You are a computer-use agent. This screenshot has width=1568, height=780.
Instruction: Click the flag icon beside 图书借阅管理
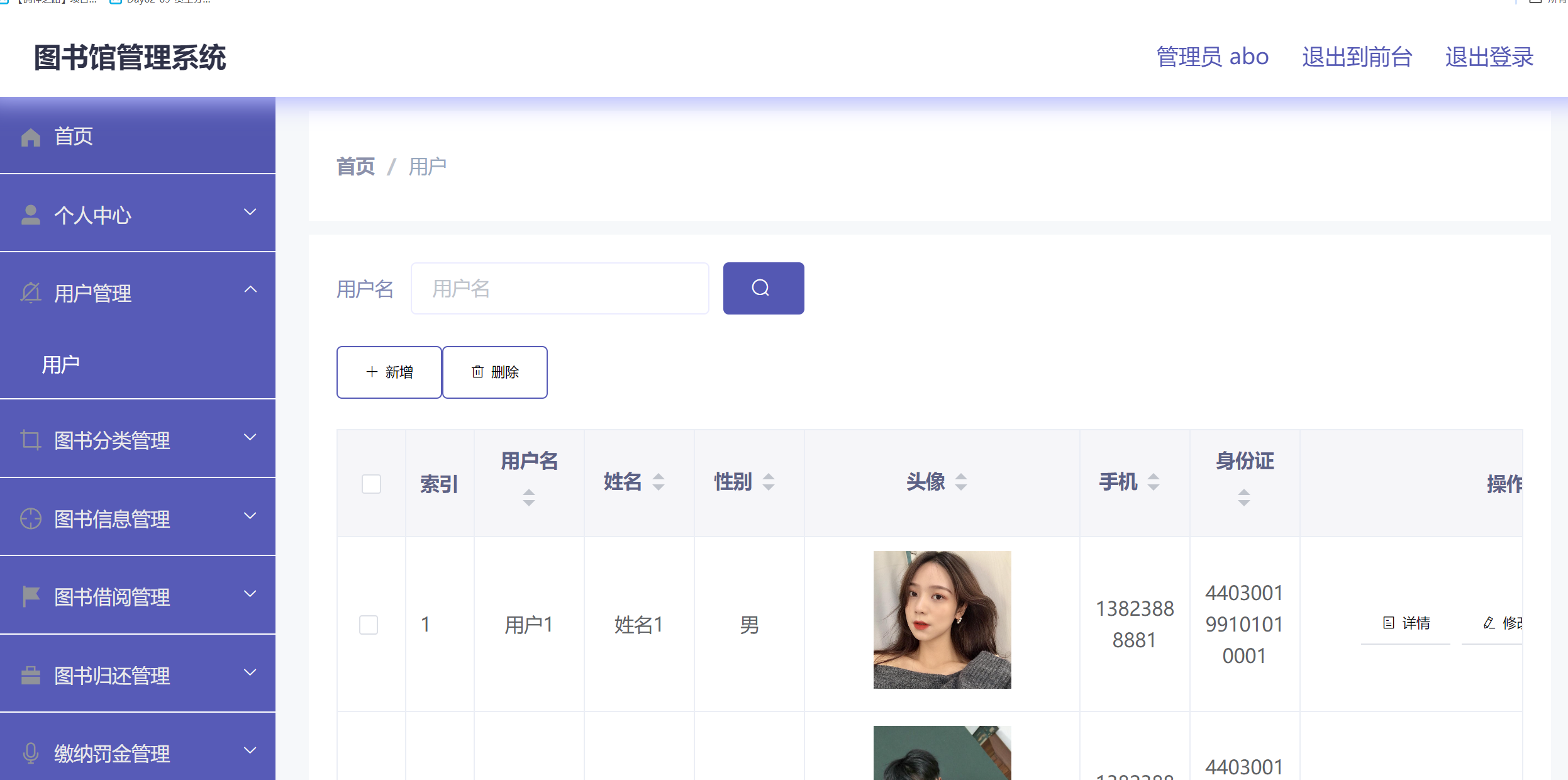tap(30, 596)
